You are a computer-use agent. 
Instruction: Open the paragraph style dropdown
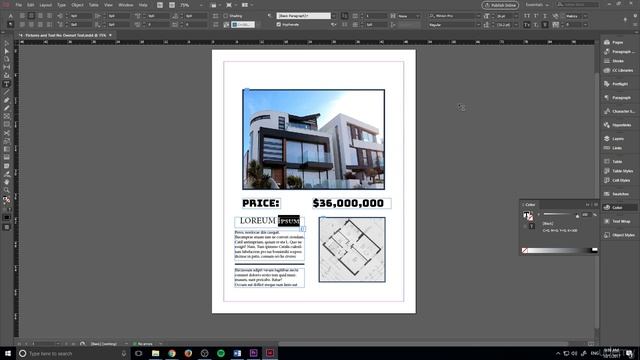click(334, 16)
